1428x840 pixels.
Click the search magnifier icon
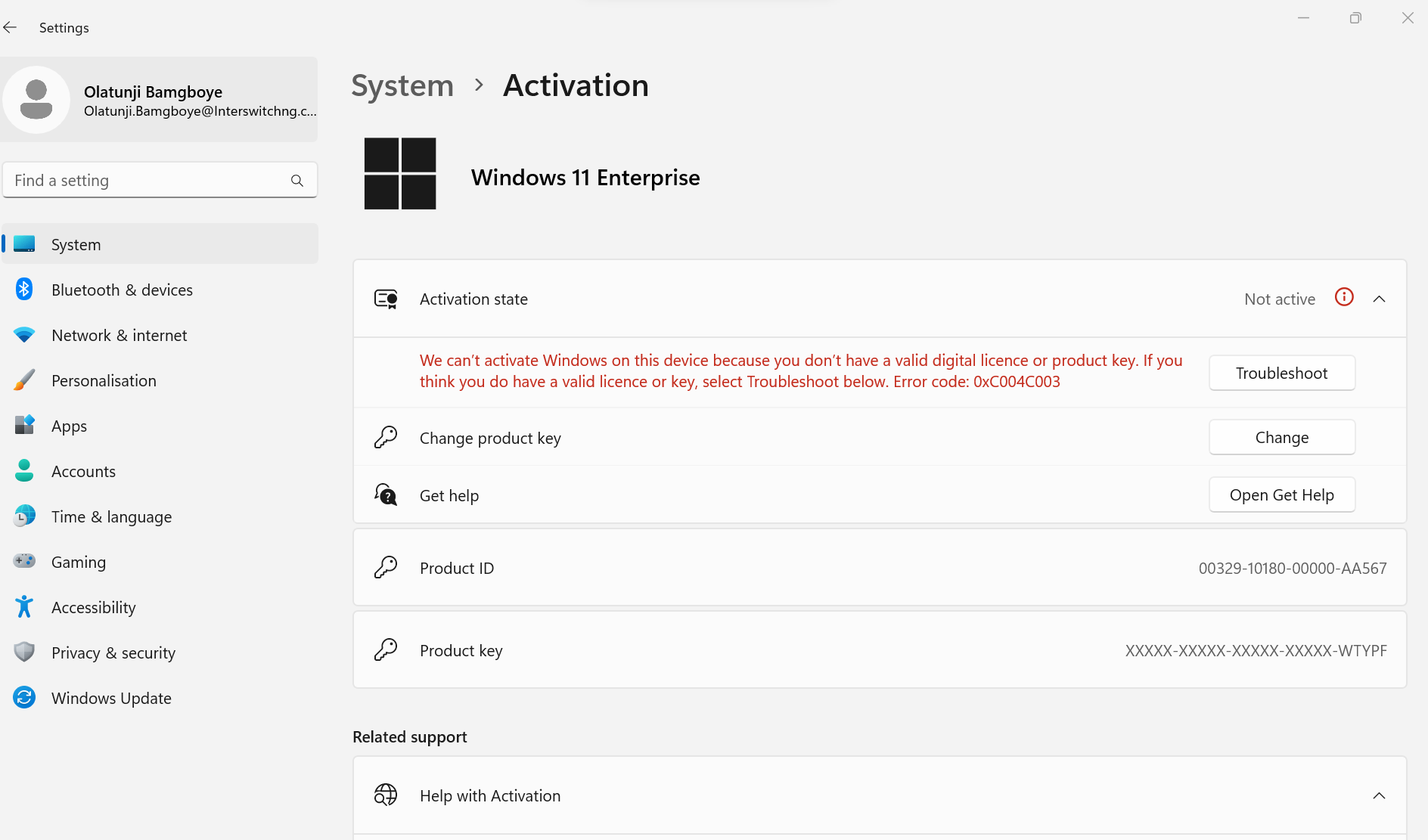(x=297, y=181)
